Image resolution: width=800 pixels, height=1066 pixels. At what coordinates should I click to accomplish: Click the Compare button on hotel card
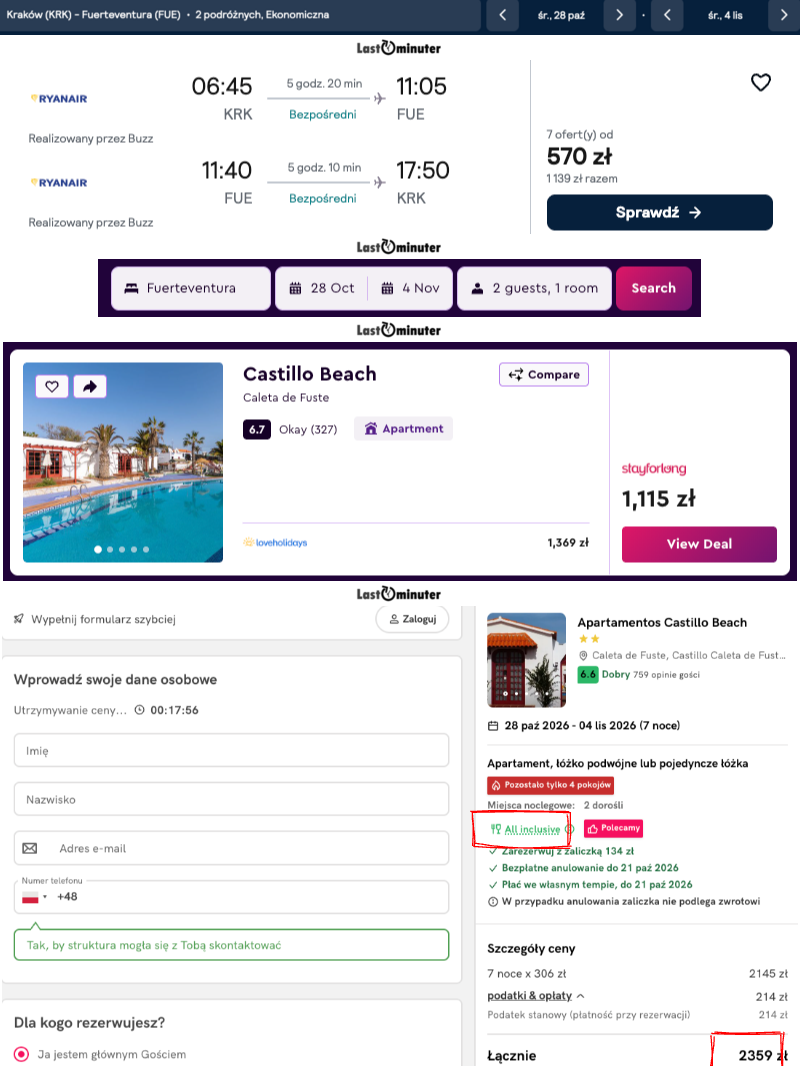point(544,375)
